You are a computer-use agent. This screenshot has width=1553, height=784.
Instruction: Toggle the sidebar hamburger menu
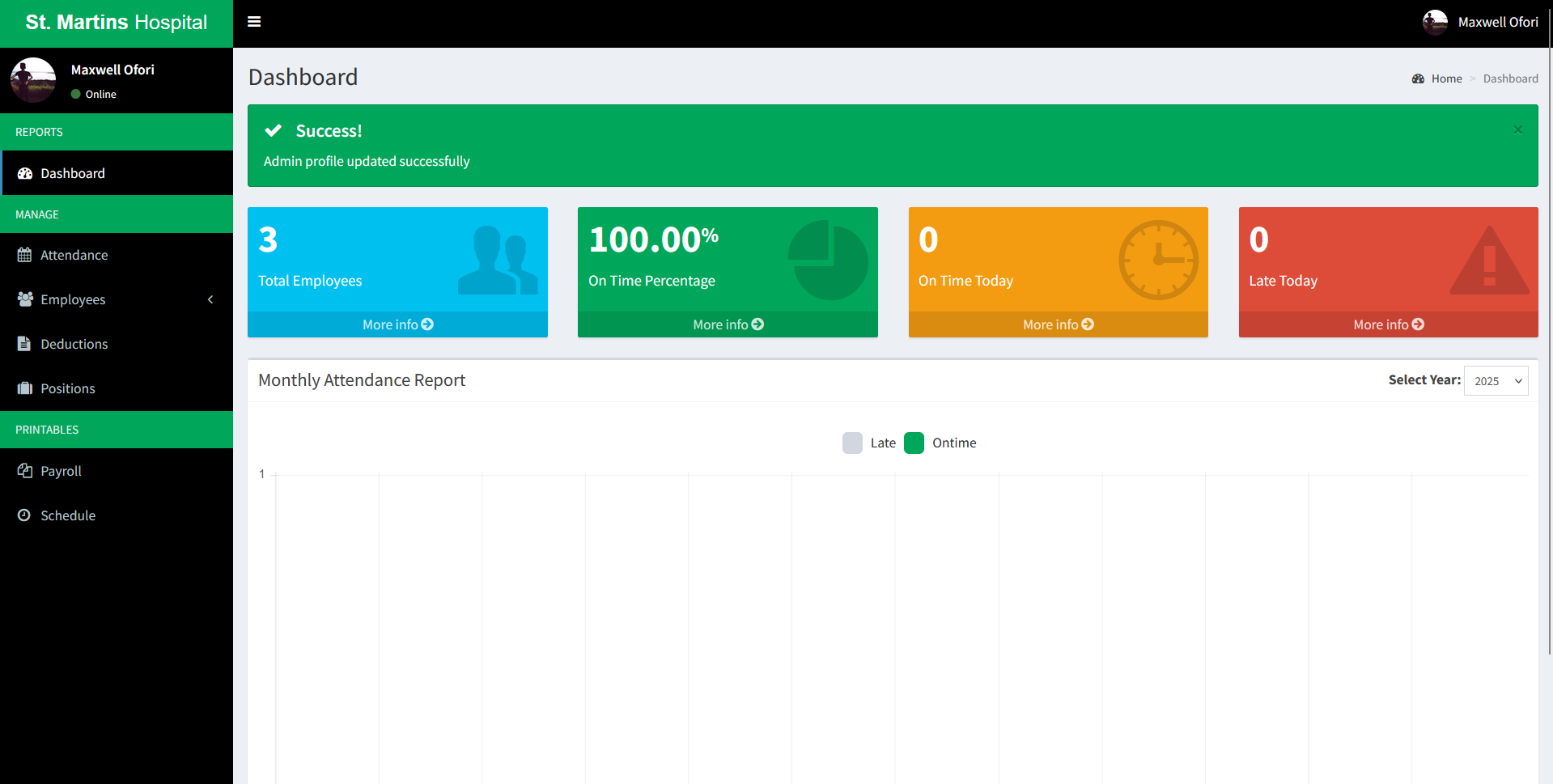point(254,22)
